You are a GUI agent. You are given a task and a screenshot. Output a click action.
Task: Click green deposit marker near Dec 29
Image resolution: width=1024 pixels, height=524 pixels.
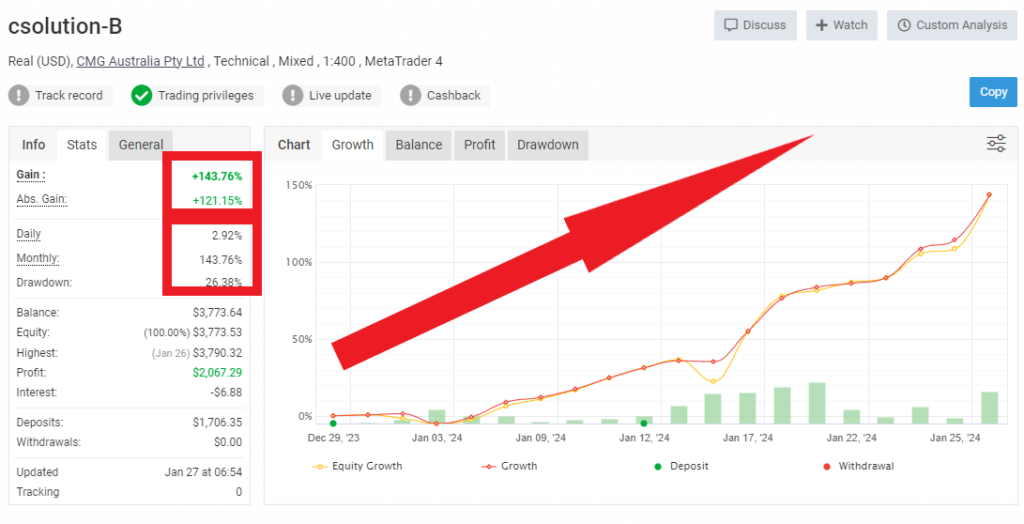click(333, 423)
